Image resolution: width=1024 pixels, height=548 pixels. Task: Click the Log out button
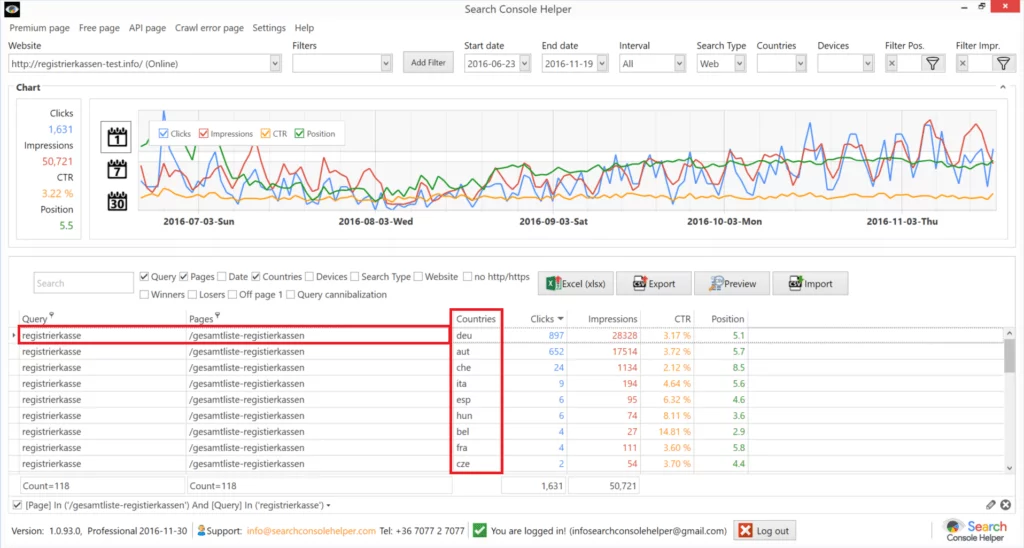point(765,530)
